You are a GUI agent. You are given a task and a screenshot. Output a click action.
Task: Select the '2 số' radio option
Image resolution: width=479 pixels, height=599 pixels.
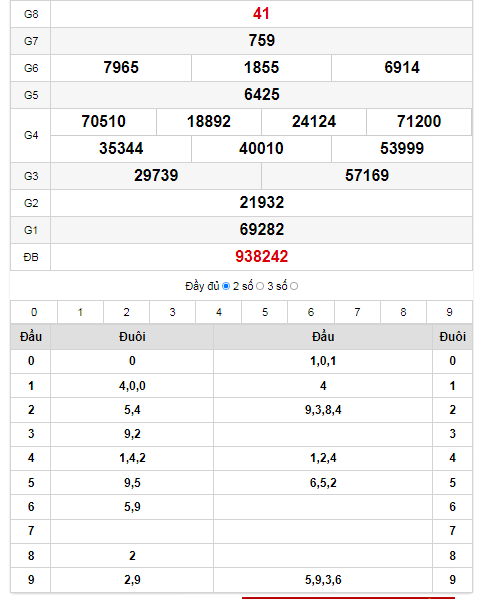coord(260,286)
